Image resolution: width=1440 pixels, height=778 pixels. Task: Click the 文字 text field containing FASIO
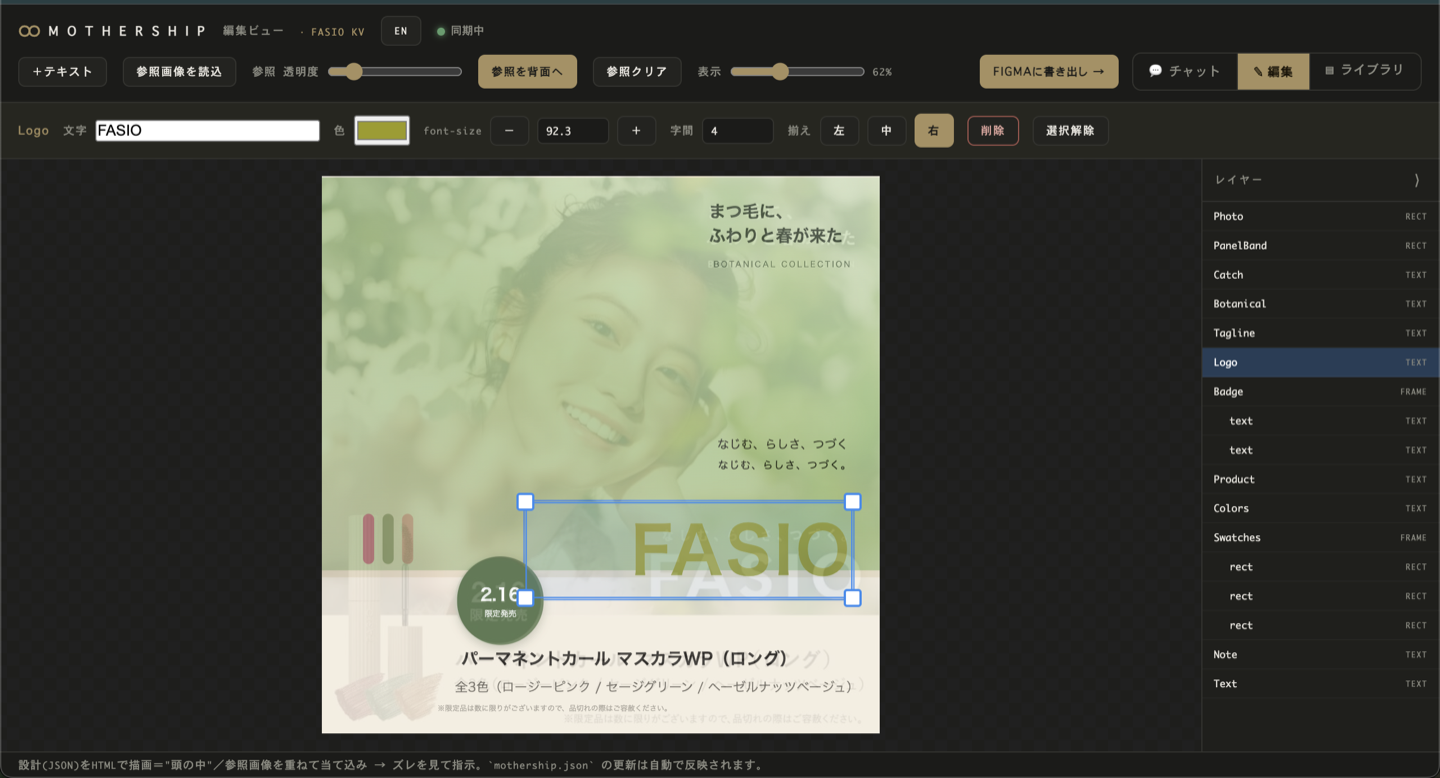(x=208, y=131)
